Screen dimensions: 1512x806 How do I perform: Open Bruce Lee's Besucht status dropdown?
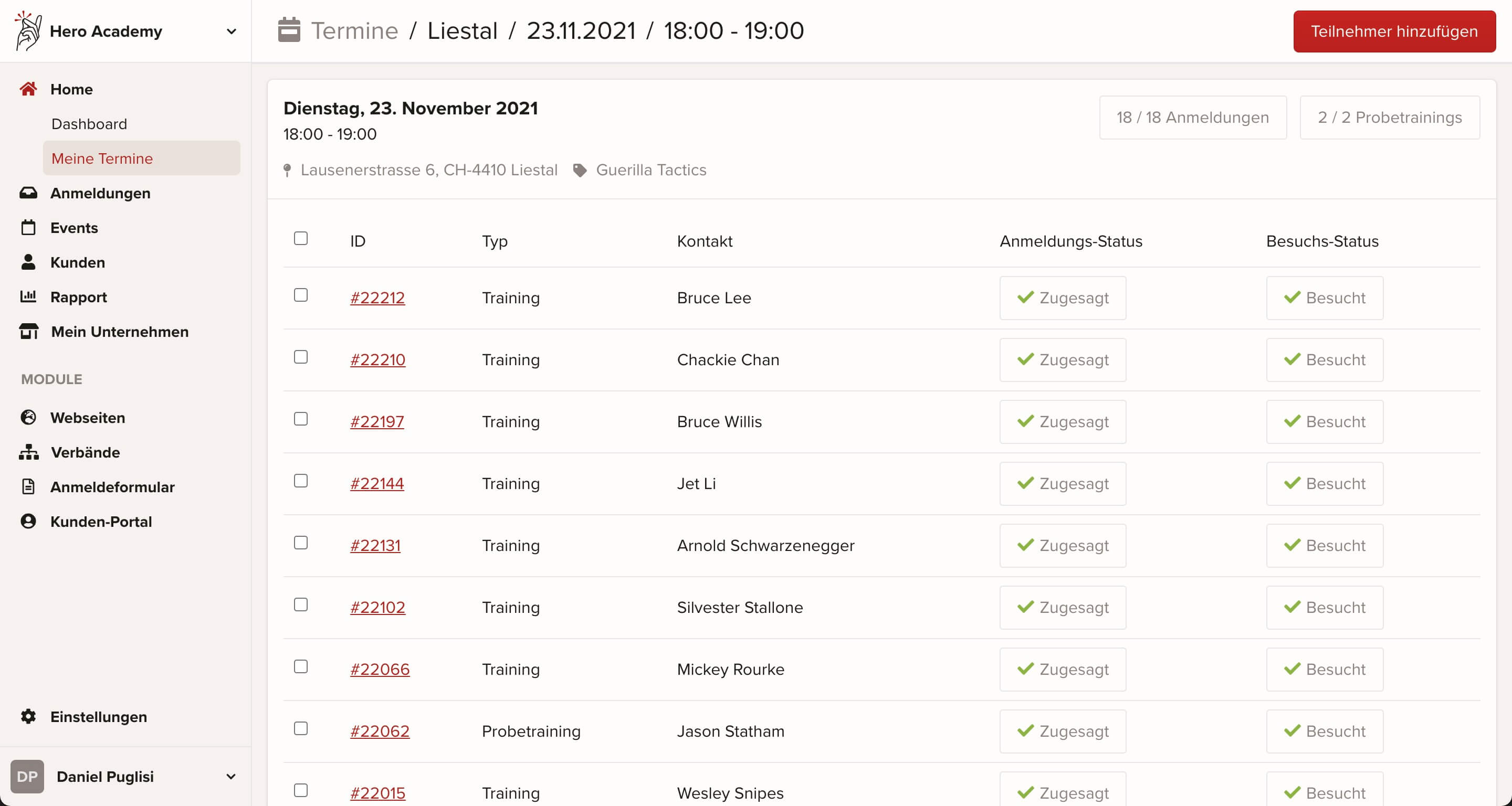(1324, 298)
